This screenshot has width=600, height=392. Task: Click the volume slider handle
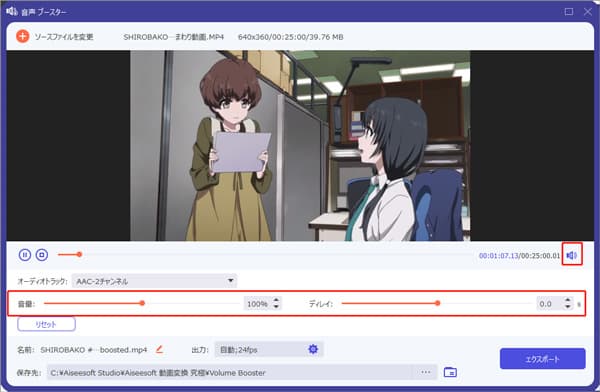point(142,303)
